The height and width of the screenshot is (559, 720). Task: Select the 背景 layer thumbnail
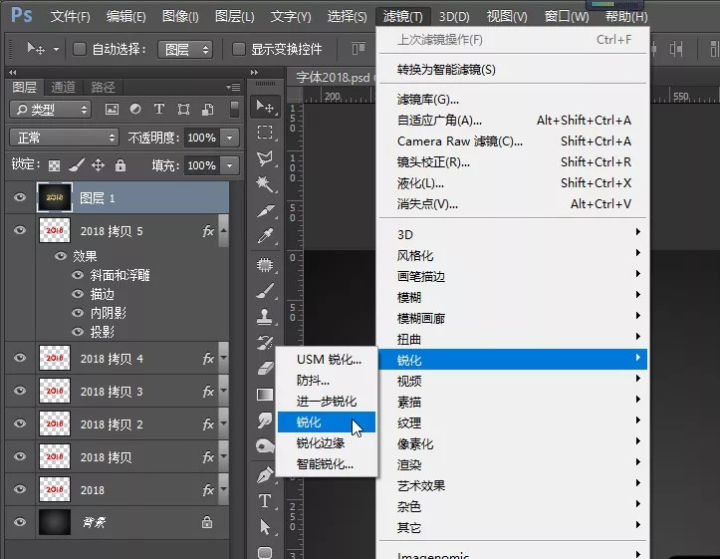54,521
